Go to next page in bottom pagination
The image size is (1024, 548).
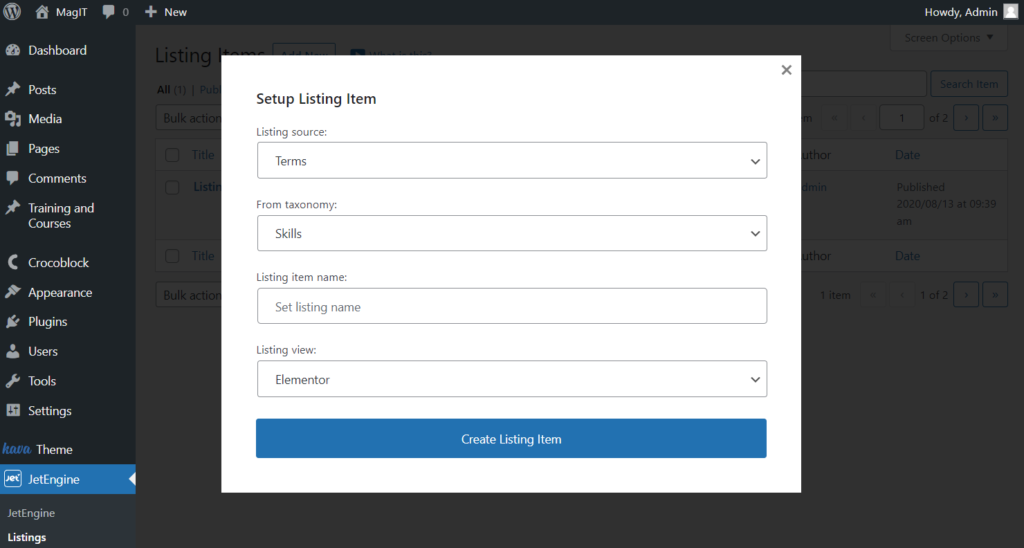966,295
